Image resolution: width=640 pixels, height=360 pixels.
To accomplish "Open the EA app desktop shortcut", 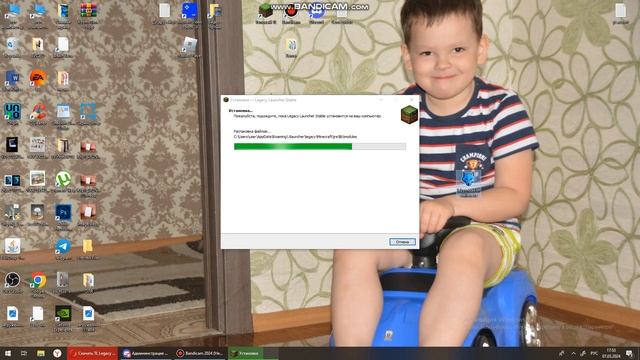I will [x=38, y=78].
